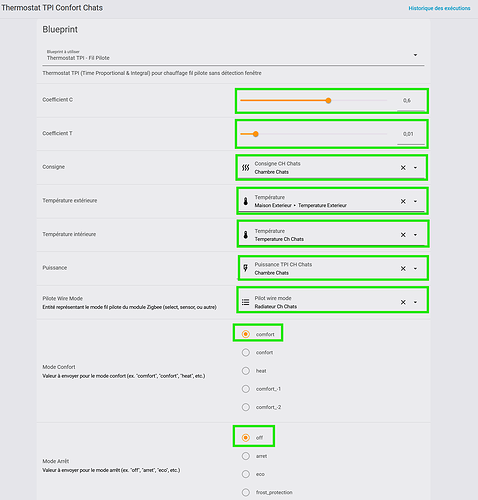The width and height of the screenshot is (478, 500).
Task: Choose 'confort' for Mode Confort
Action: 246,352
